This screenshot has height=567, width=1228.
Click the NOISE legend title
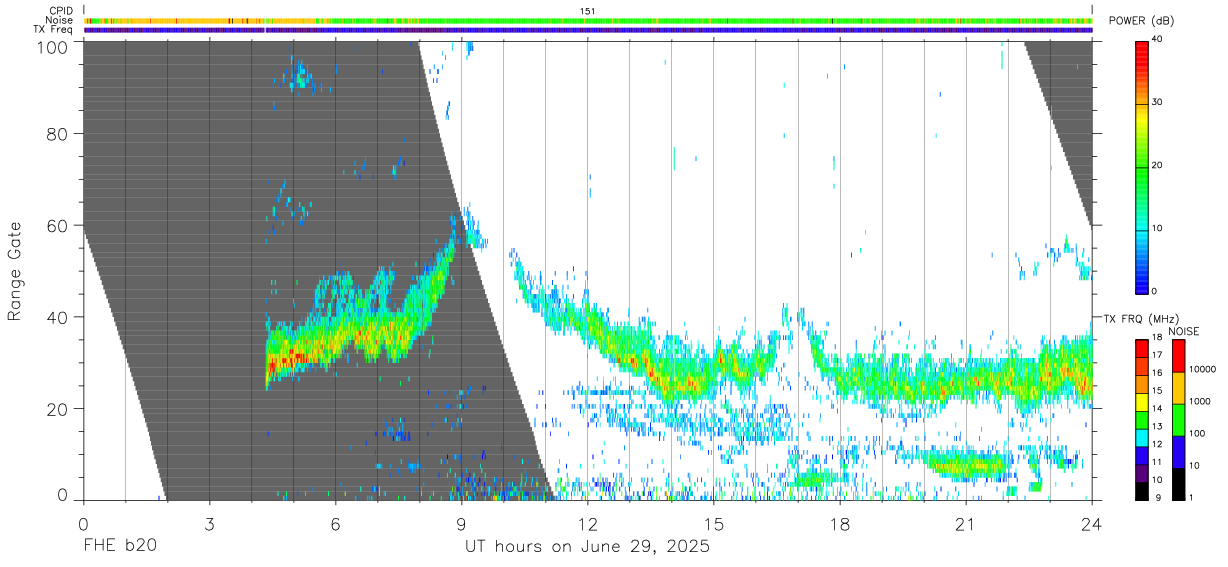1182,331
